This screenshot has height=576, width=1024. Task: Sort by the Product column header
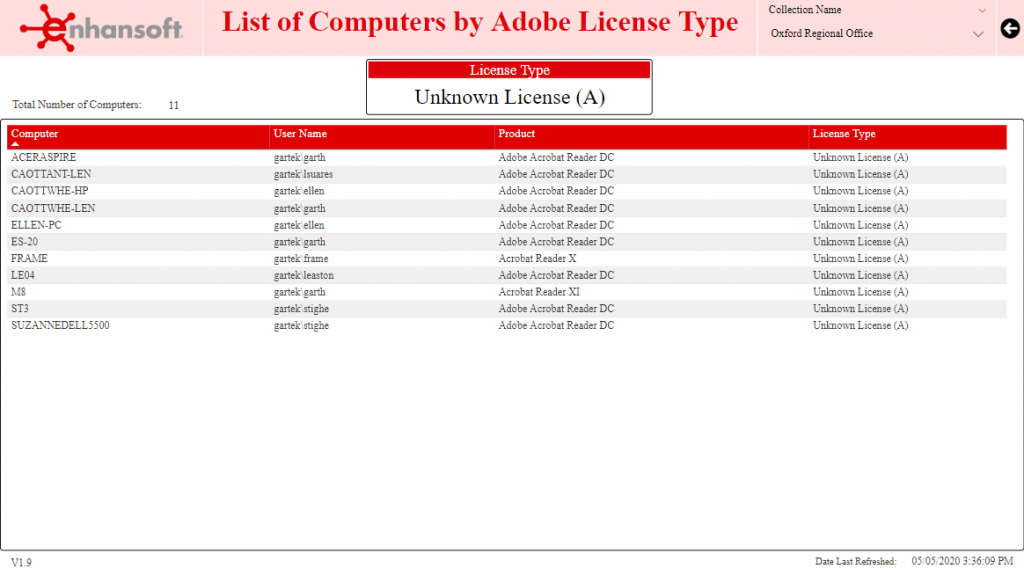pos(517,134)
